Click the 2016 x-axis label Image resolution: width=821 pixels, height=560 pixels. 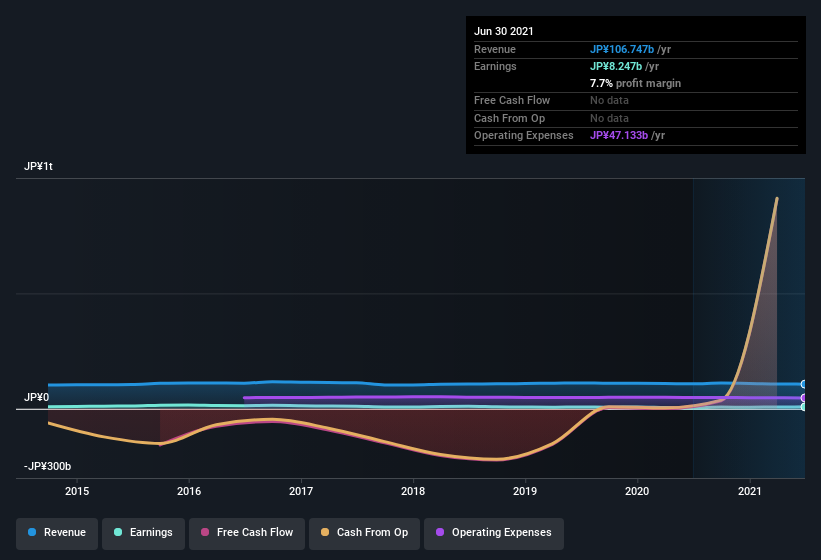click(x=189, y=491)
